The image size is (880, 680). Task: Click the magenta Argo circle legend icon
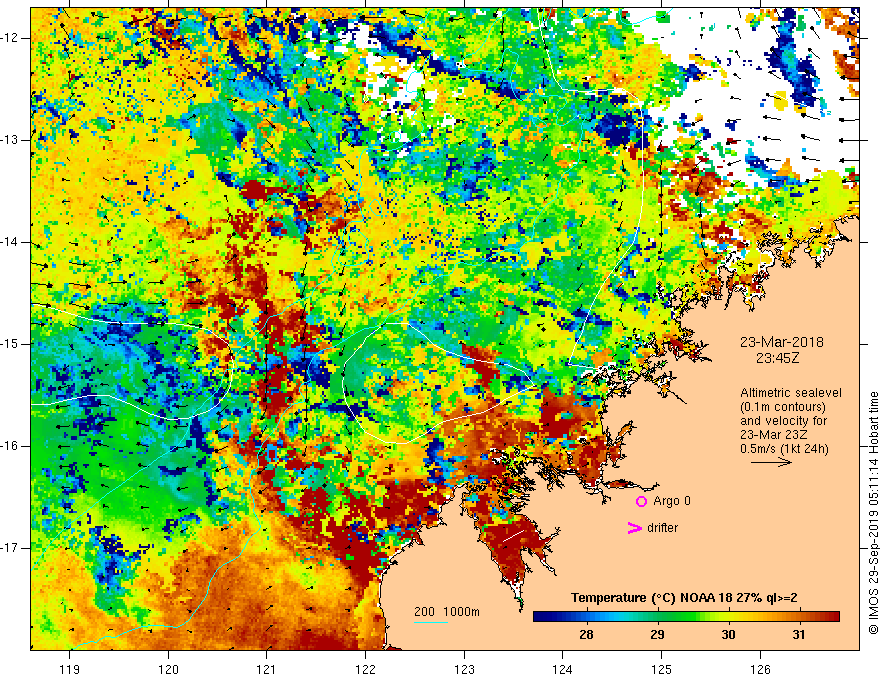tap(641, 501)
